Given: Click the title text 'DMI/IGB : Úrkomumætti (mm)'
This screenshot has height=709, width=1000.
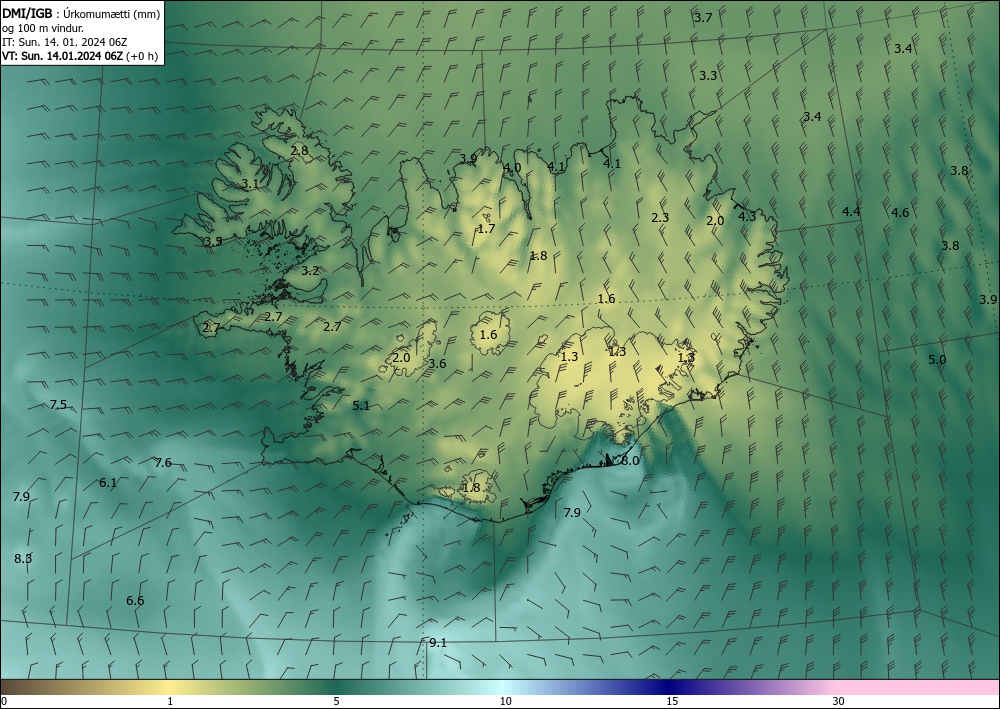Looking at the screenshot, I should click(81, 13).
